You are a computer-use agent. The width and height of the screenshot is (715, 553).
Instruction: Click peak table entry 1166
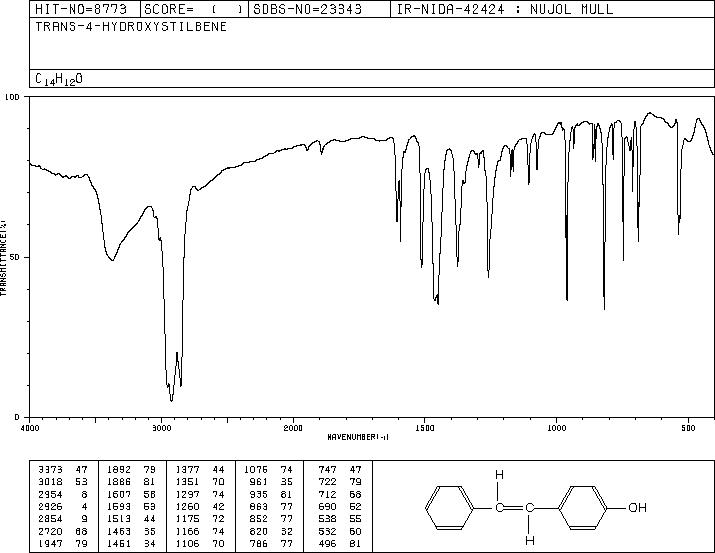click(x=187, y=532)
